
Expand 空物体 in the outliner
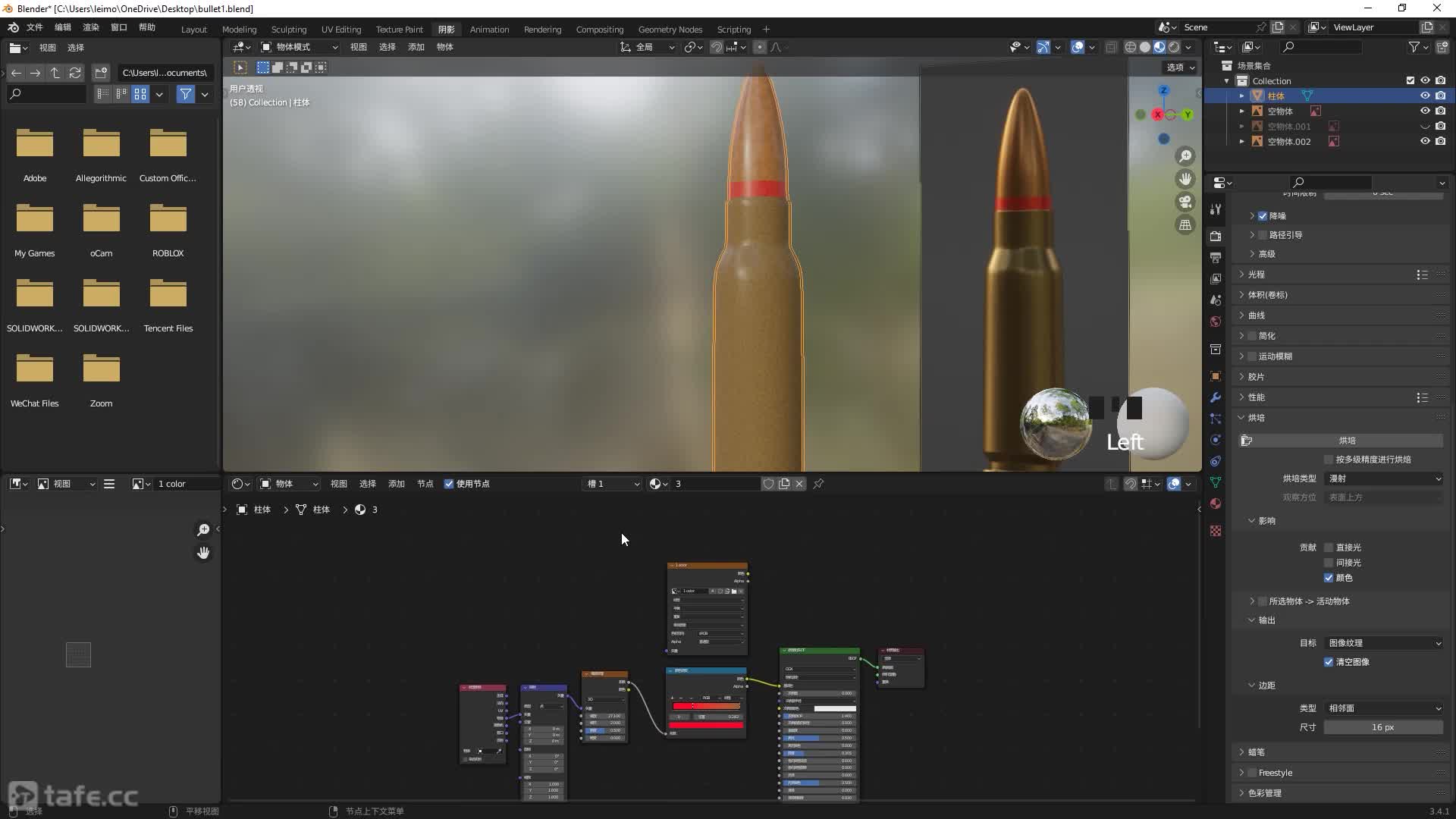pyautogui.click(x=1241, y=111)
